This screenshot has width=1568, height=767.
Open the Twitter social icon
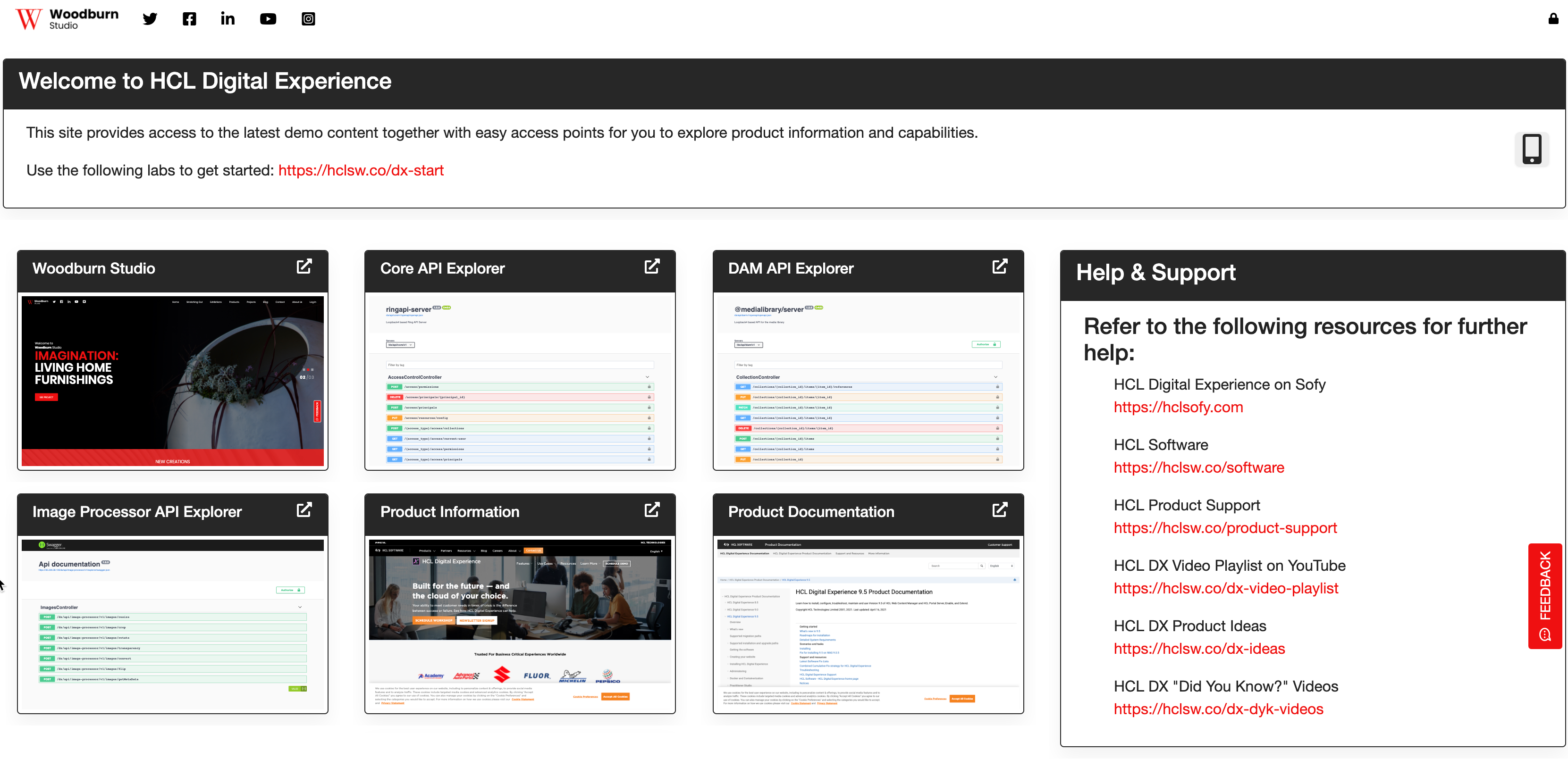coord(150,19)
